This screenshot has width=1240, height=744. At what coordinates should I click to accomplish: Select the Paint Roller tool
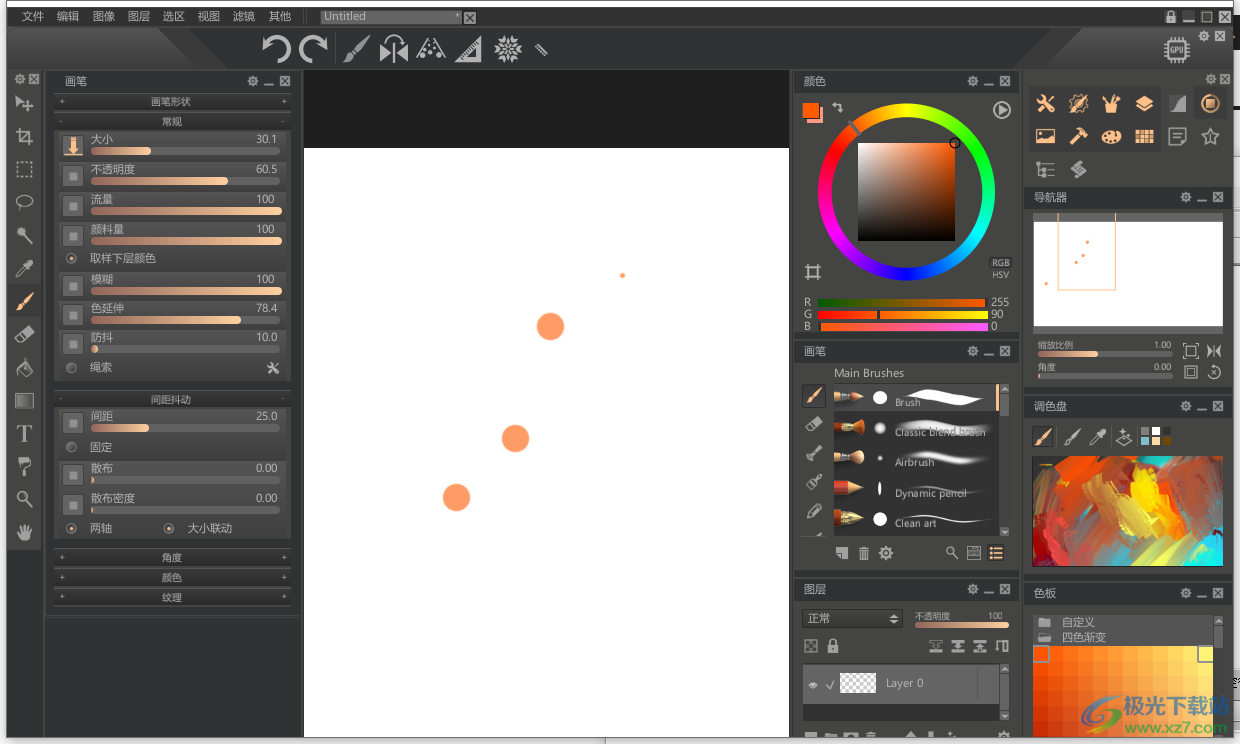click(x=25, y=466)
